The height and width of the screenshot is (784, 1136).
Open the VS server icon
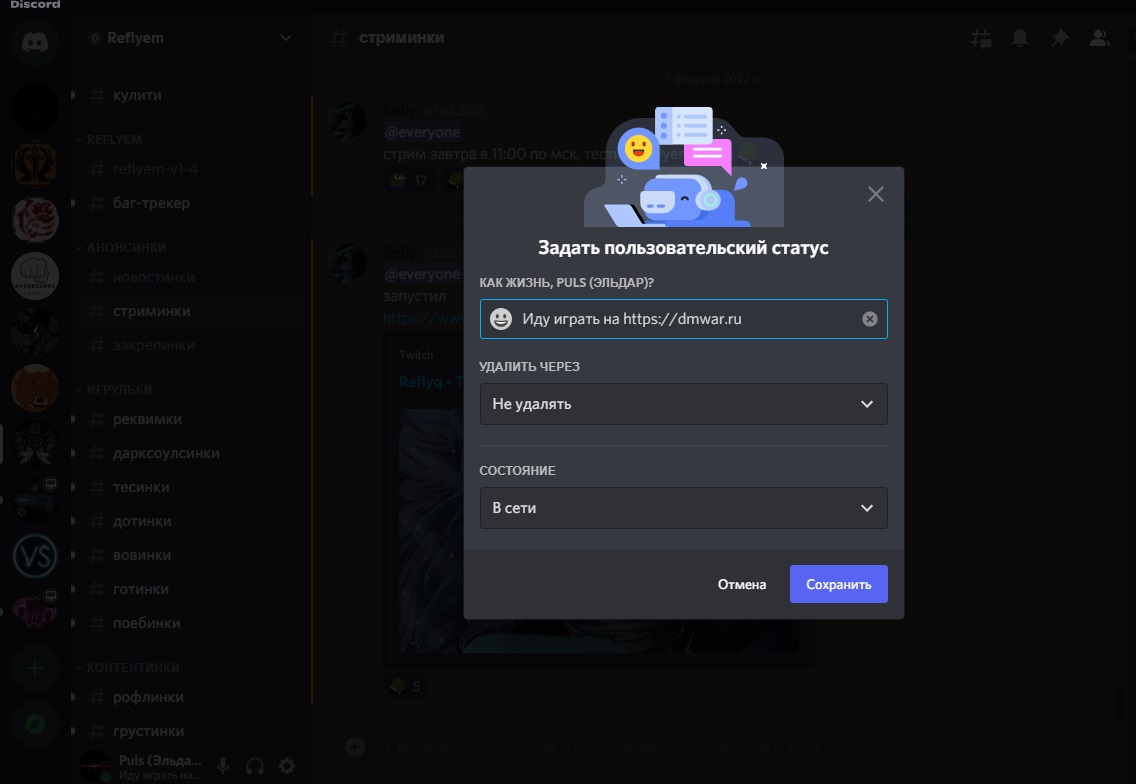(34, 556)
